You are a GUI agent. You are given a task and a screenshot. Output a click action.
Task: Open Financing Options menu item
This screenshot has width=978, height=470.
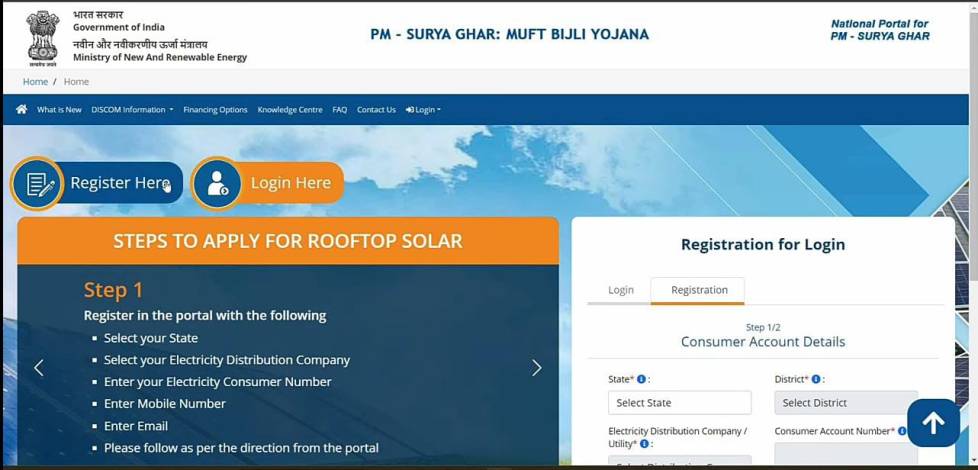(x=215, y=110)
